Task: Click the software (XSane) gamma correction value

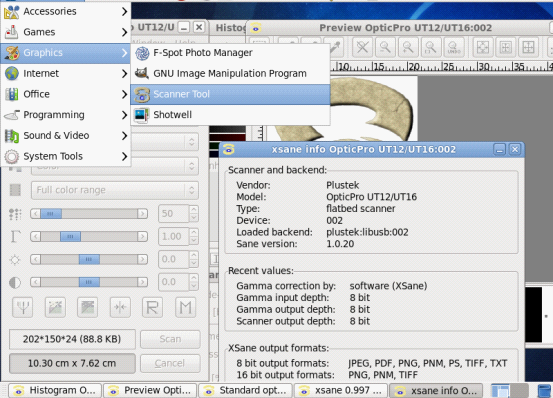Action: (x=388, y=286)
